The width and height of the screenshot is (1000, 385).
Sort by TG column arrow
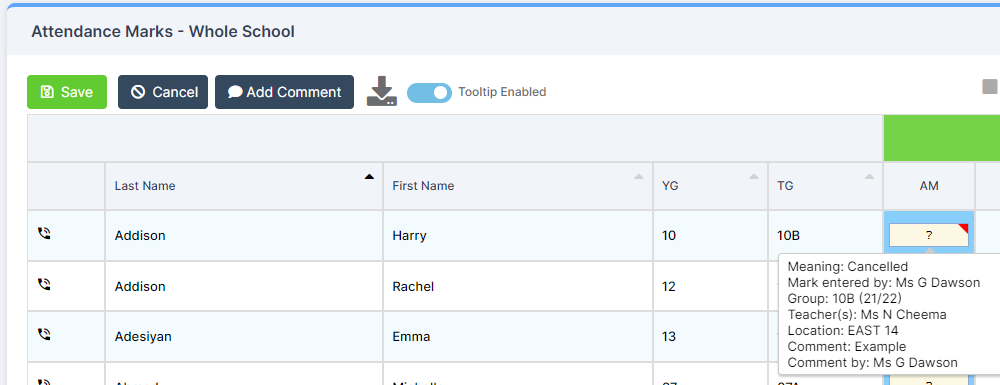click(x=869, y=177)
